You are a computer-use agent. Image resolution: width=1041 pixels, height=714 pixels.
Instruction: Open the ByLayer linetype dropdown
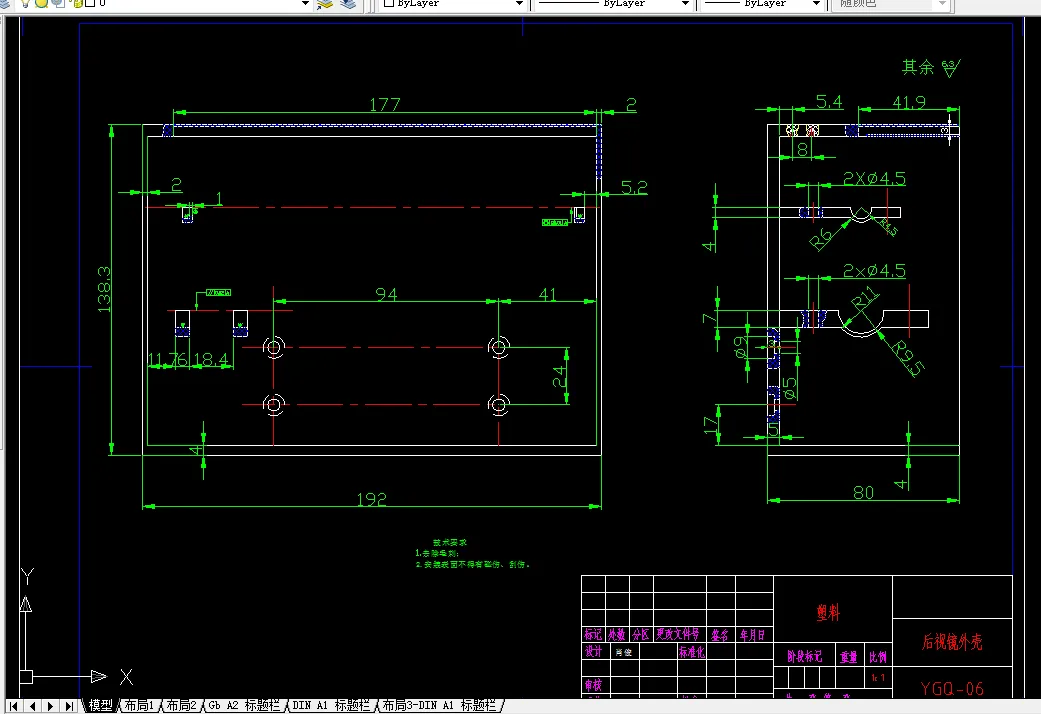click(x=685, y=4)
